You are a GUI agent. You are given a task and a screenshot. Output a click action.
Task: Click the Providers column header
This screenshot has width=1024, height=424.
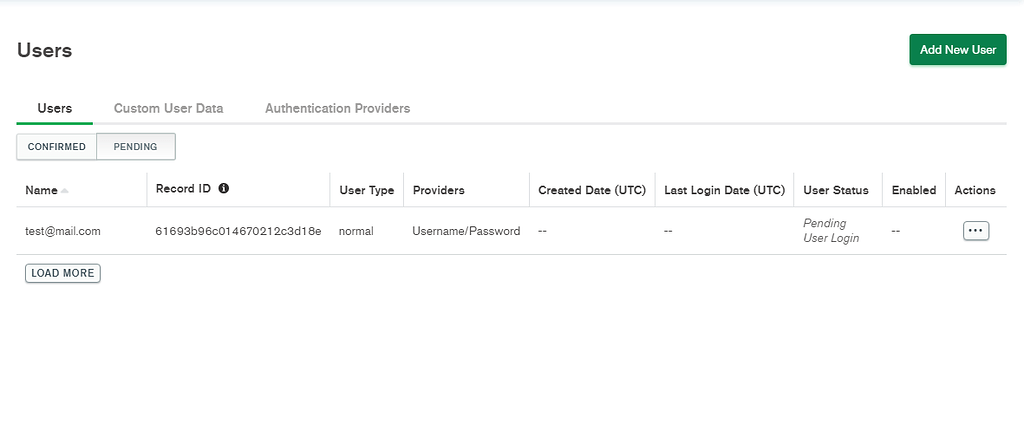tap(438, 190)
